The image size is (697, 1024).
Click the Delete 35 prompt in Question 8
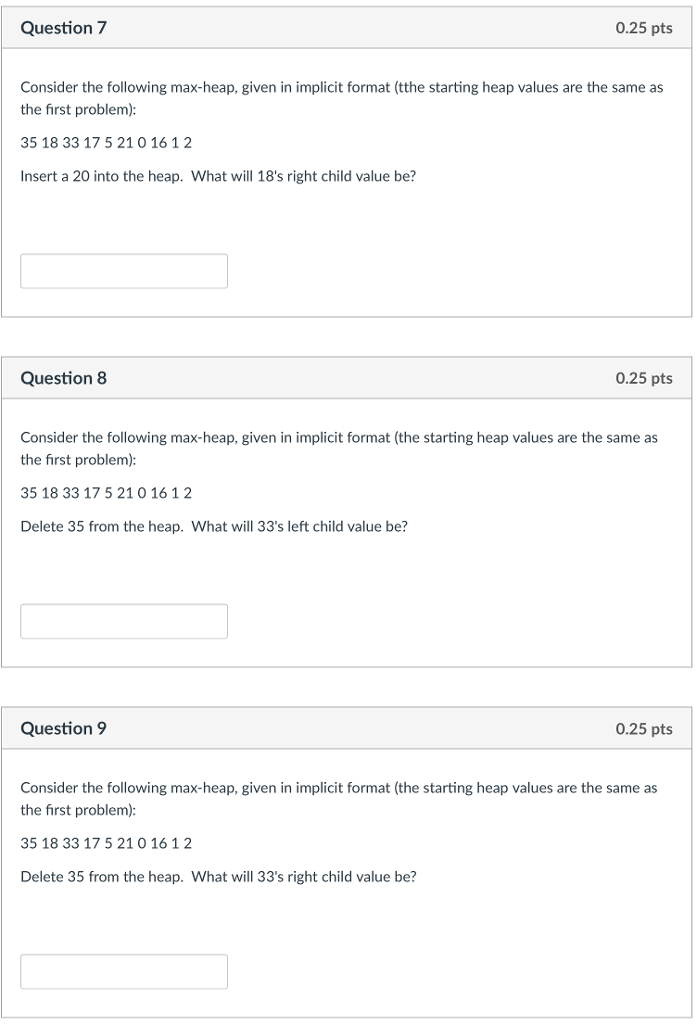(213, 526)
